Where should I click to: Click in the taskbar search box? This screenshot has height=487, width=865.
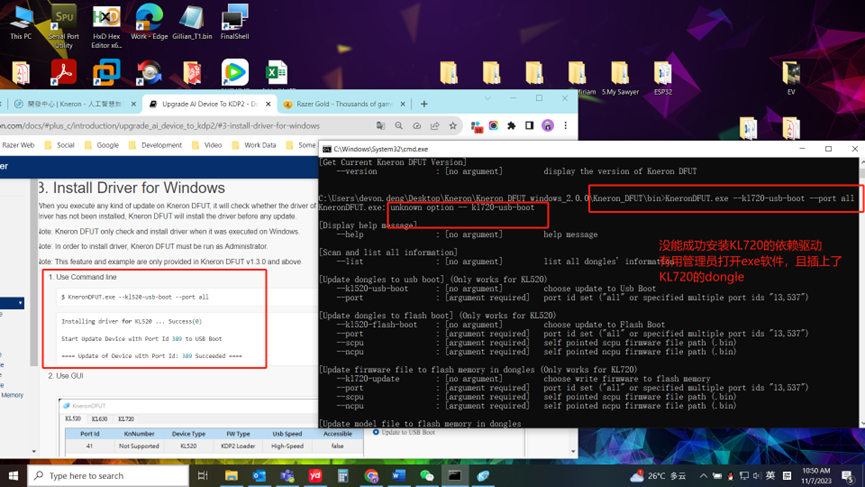(x=108, y=475)
